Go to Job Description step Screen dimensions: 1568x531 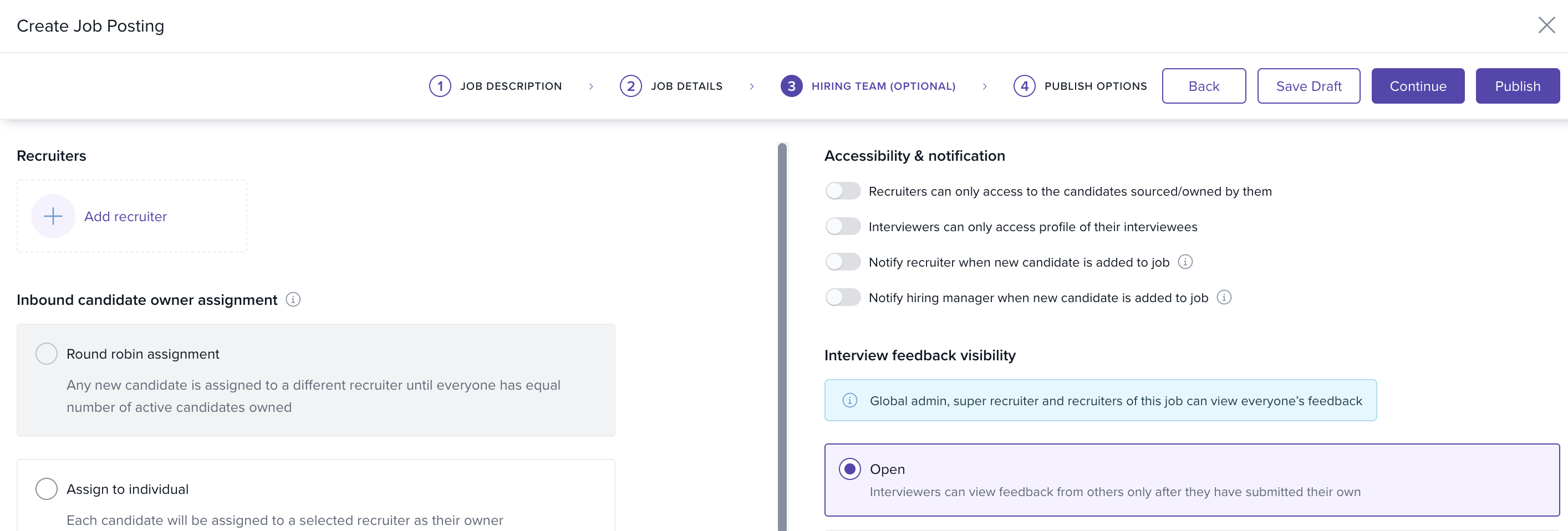(510, 86)
